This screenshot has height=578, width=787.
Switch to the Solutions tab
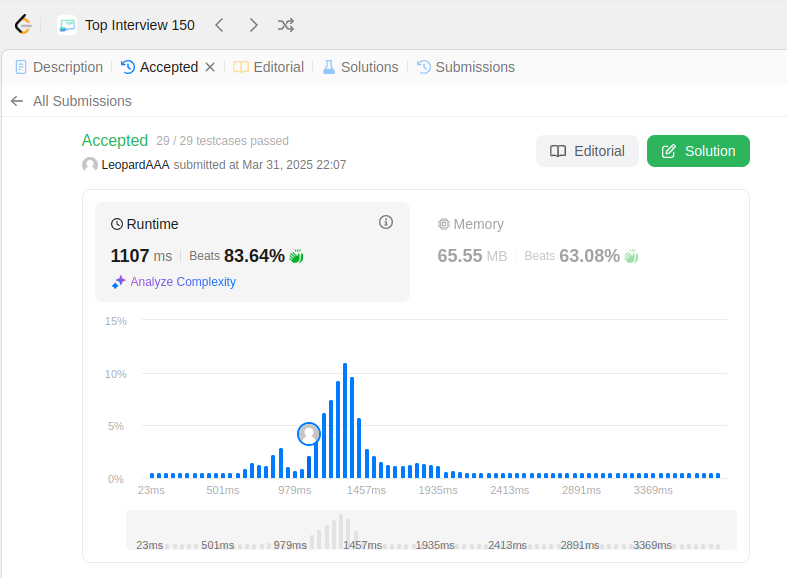click(360, 67)
